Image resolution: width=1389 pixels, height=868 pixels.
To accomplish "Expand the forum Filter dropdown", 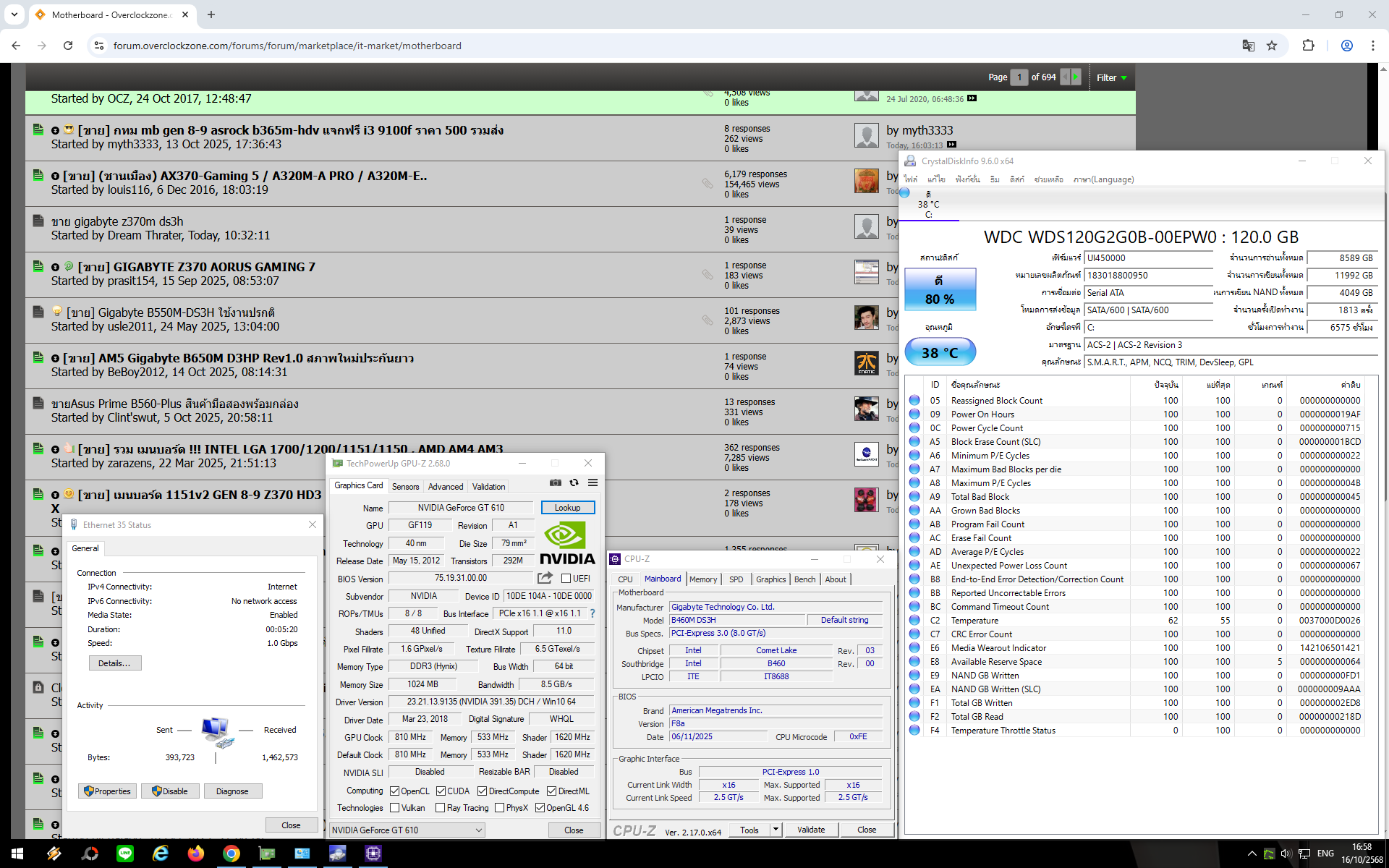I will point(1112,77).
